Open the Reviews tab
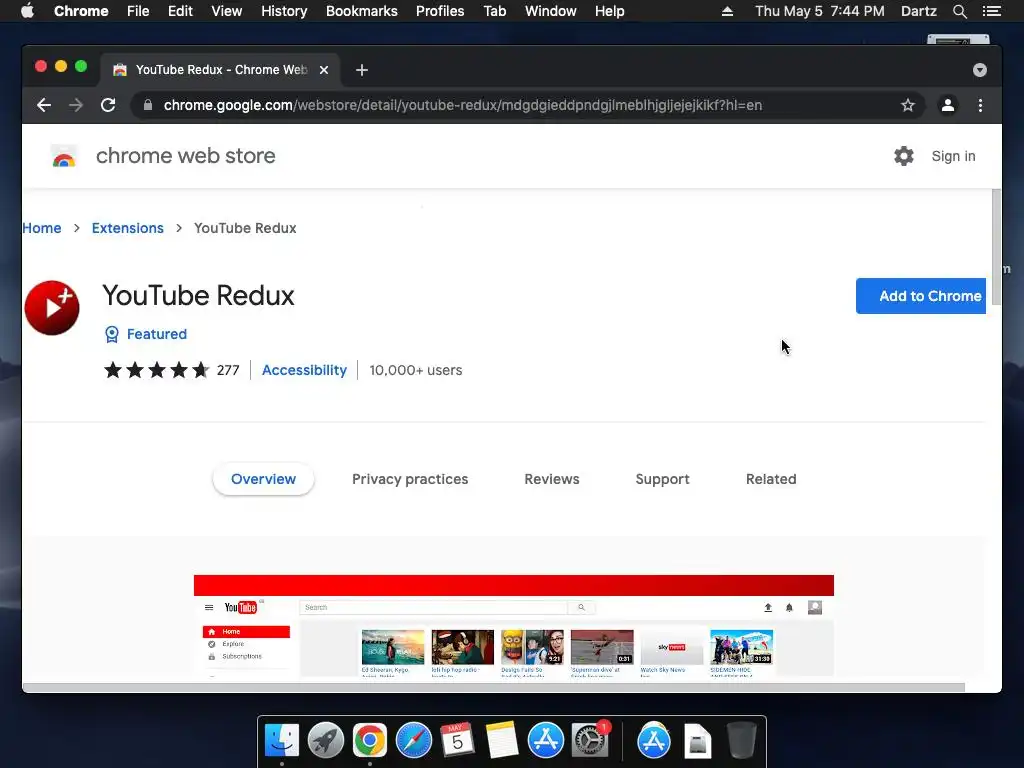The image size is (1024, 768). coord(552,479)
